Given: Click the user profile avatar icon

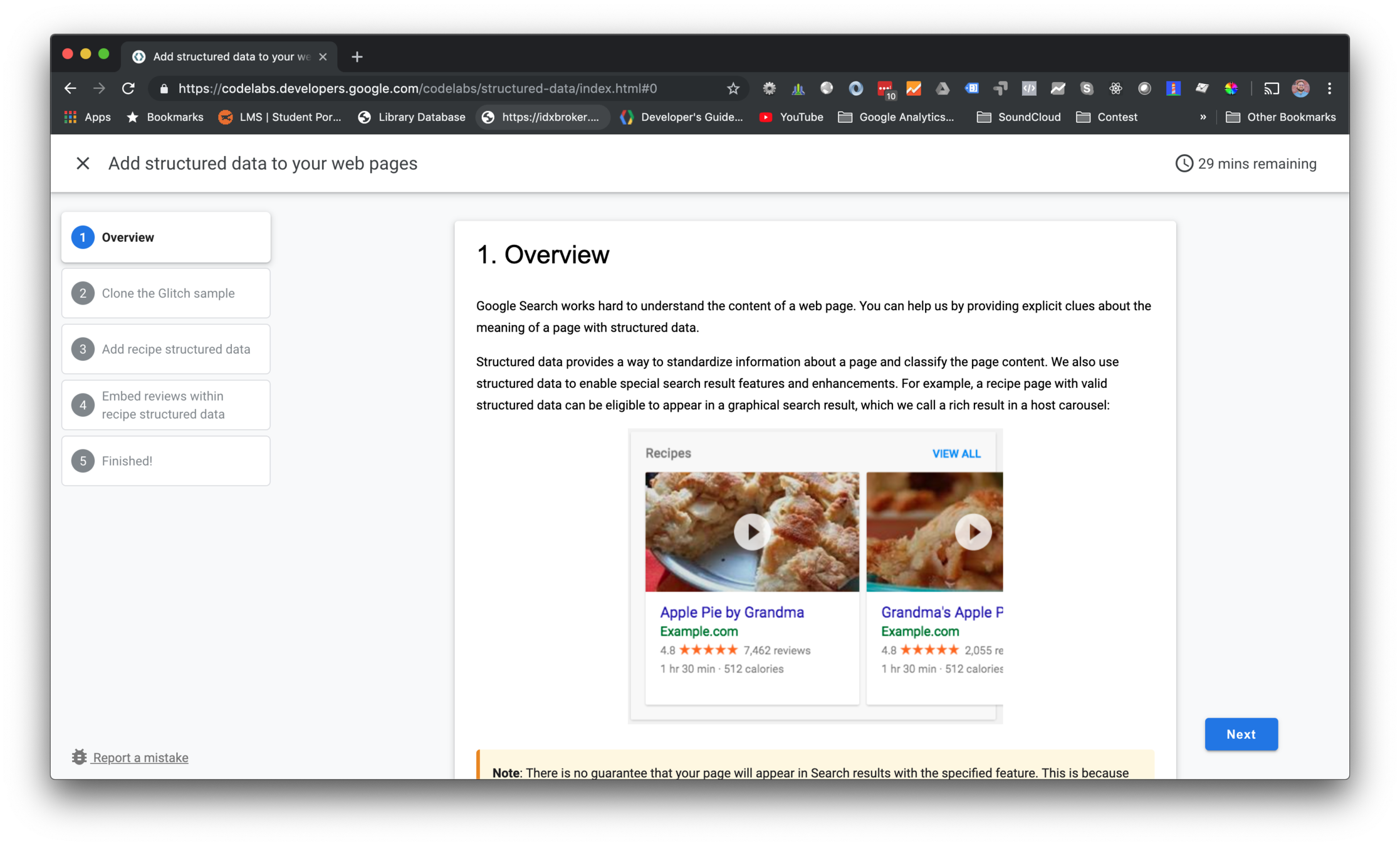Looking at the screenshot, I should click(x=1300, y=88).
